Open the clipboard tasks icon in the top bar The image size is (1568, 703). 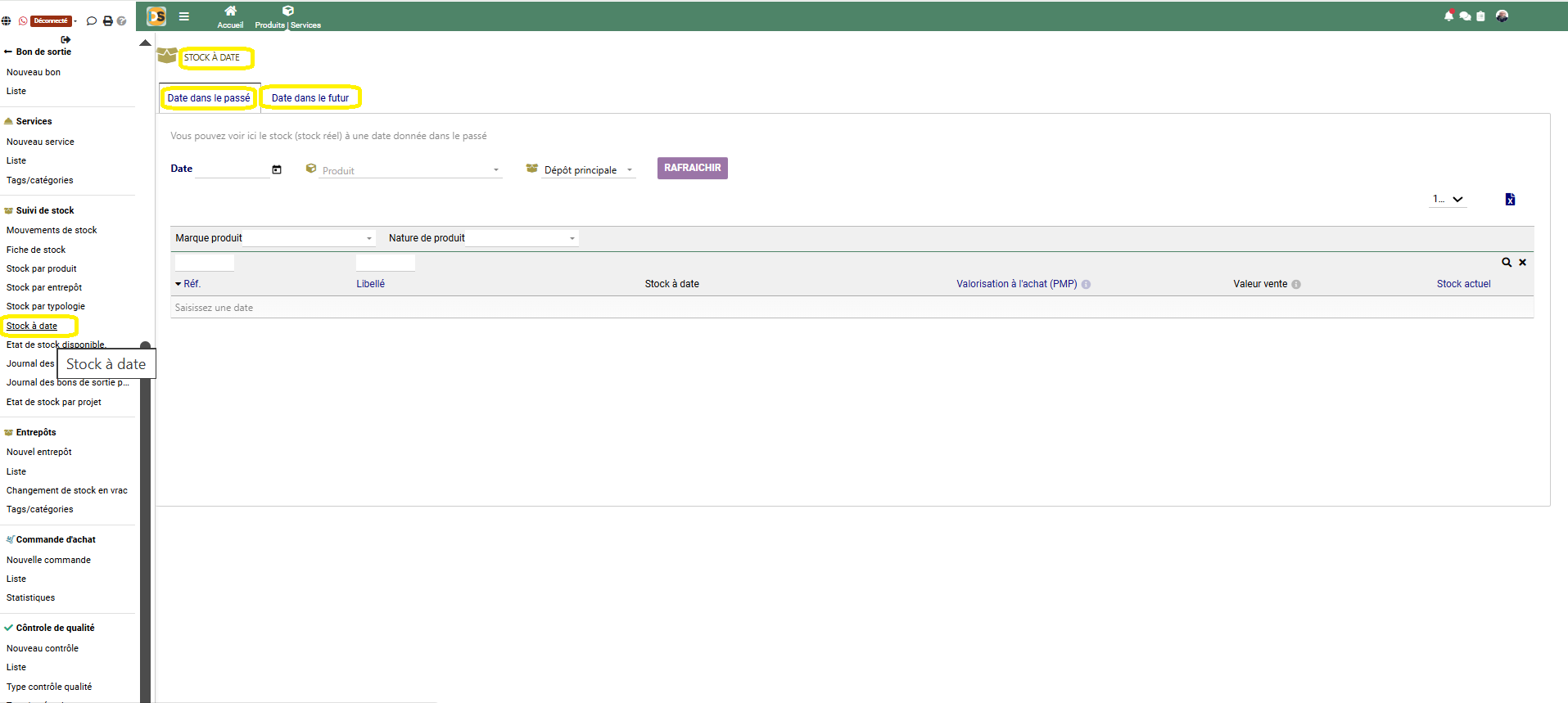tap(1480, 16)
